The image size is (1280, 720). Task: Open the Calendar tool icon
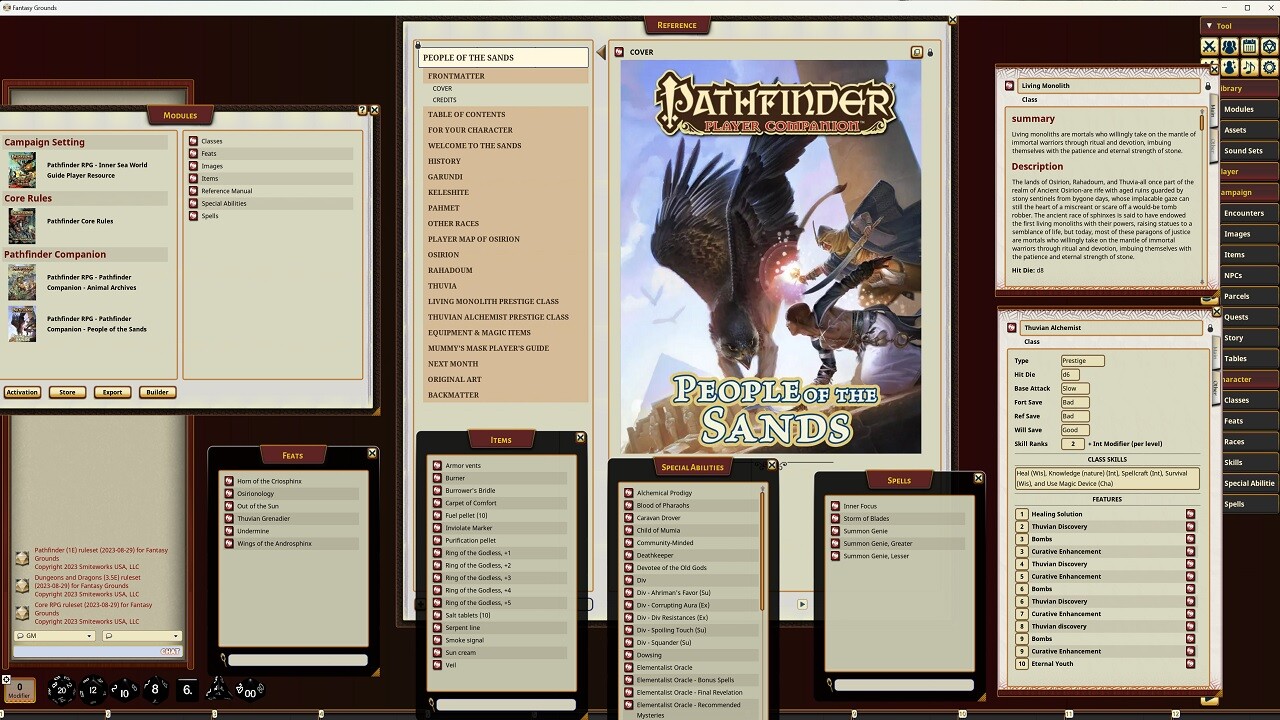[x=1249, y=46]
